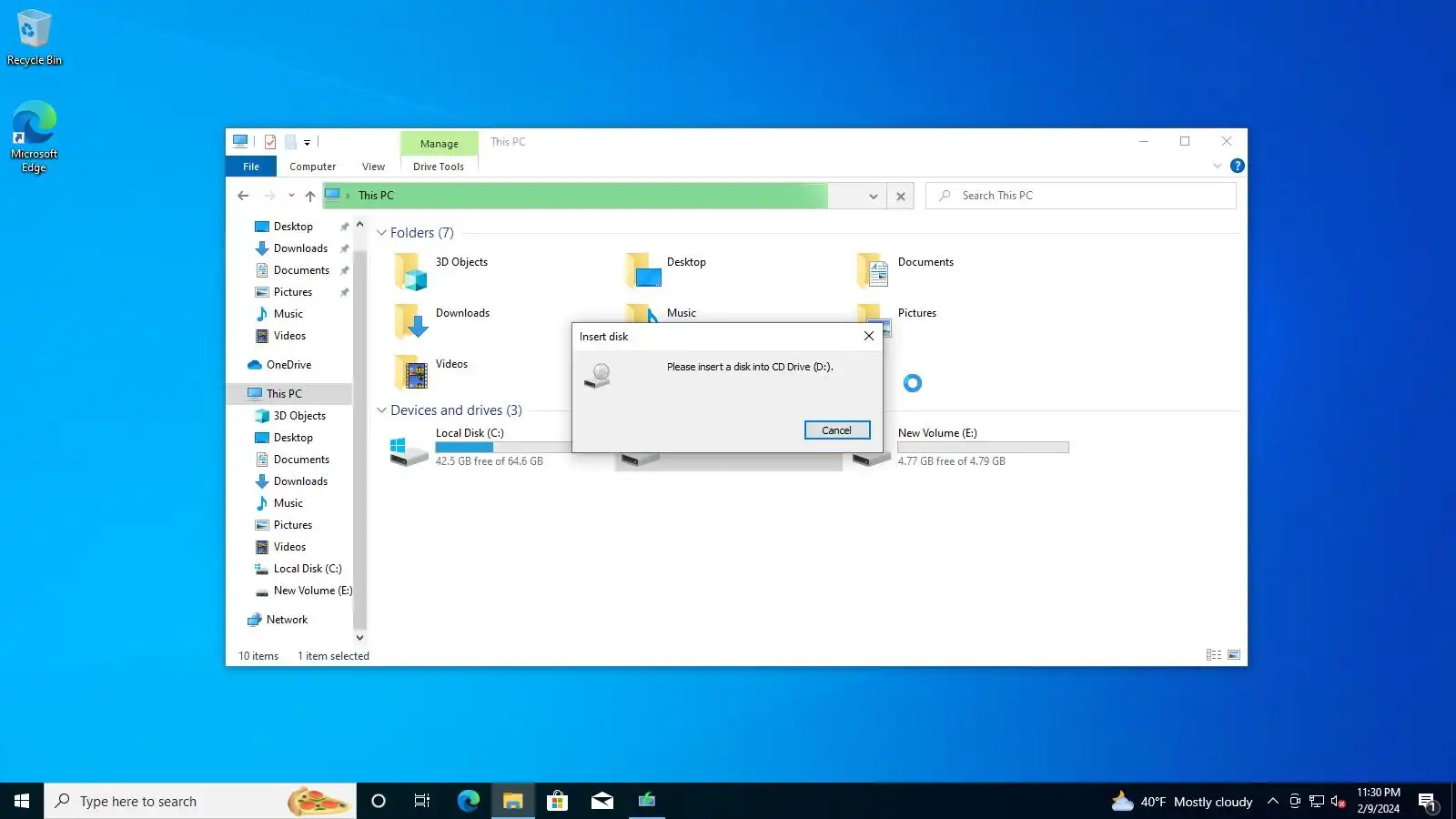
Task: Go back with the Back arrow
Action: [x=243, y=196]
